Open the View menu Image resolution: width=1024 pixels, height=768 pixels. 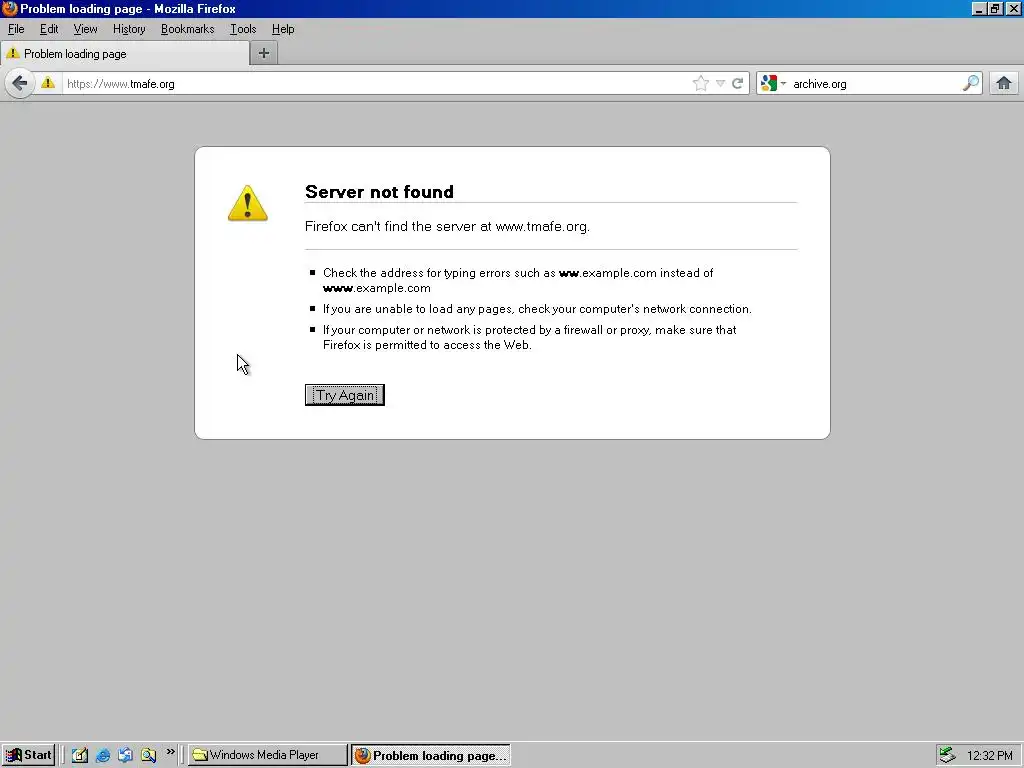(86, 29)
